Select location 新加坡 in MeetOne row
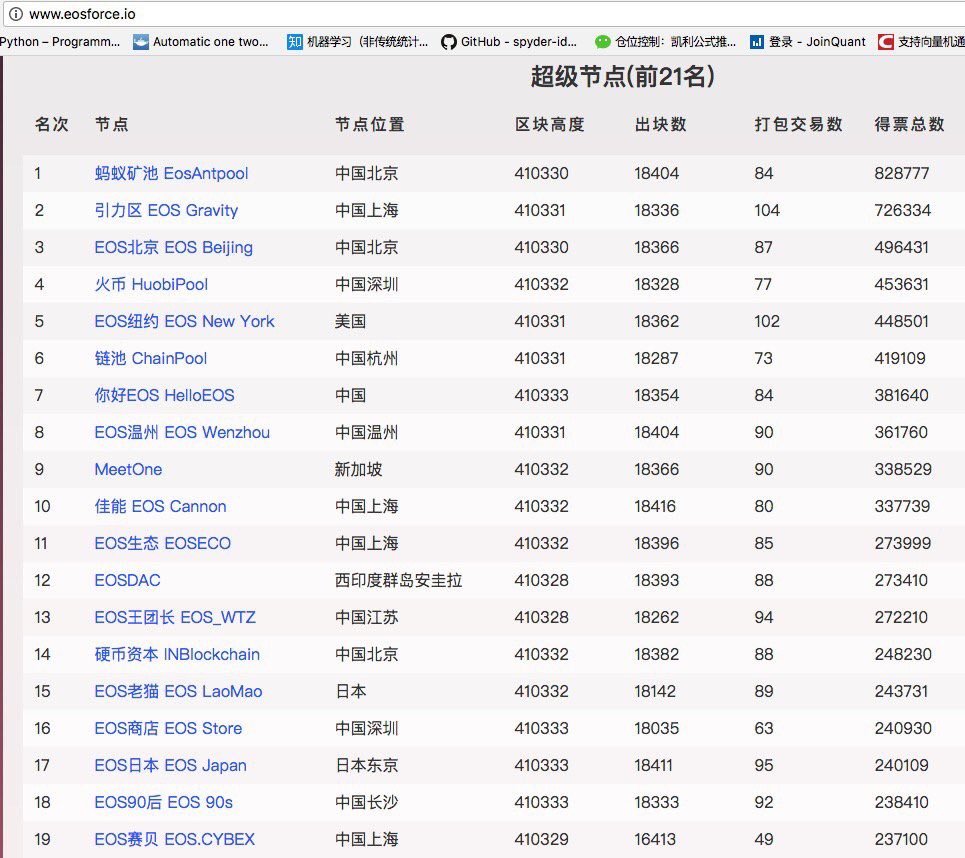Viewport: 965px width, 858px height. 358,469
